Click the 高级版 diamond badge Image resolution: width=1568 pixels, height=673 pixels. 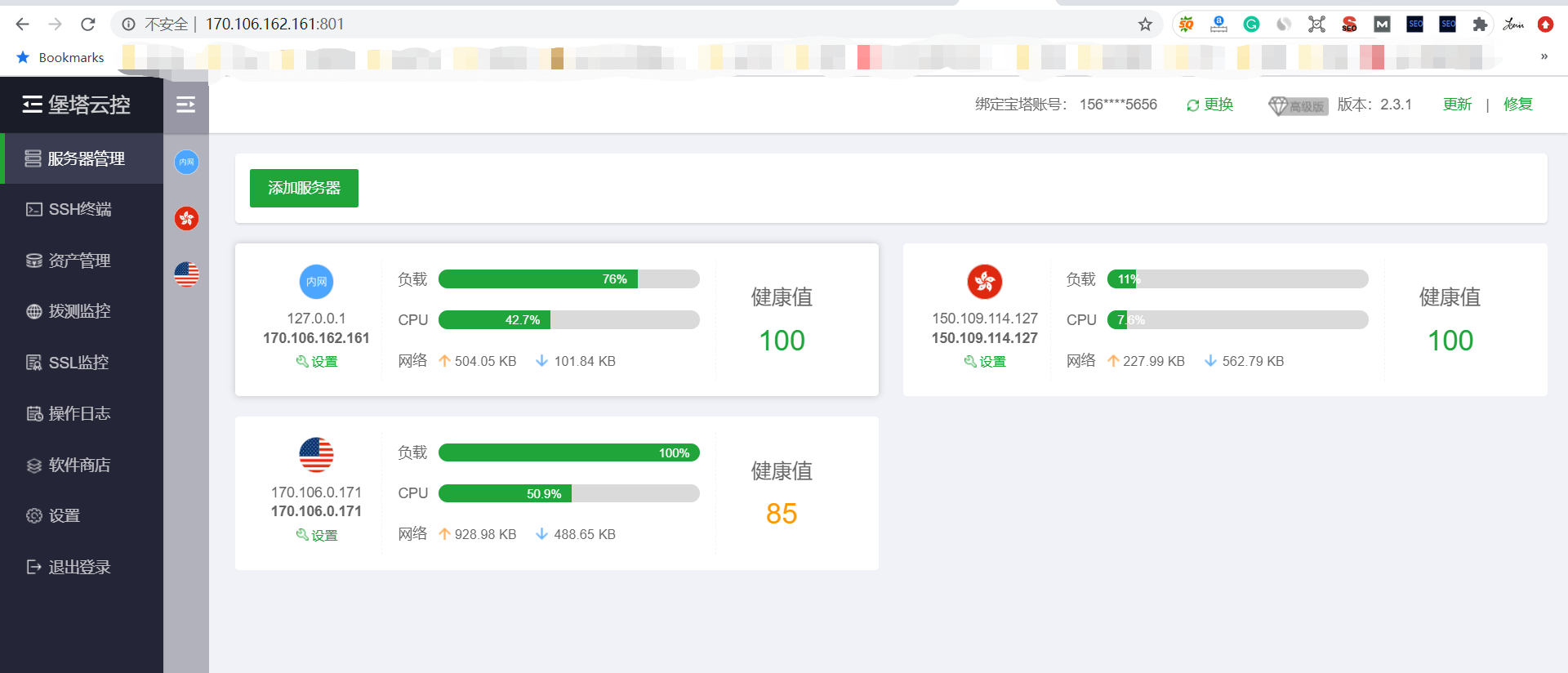tap(1298, 105)
